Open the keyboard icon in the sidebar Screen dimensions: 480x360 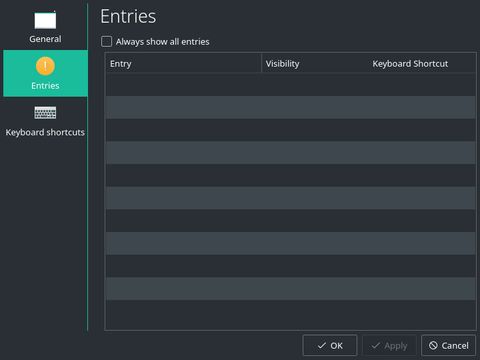(x=45, y=113)
